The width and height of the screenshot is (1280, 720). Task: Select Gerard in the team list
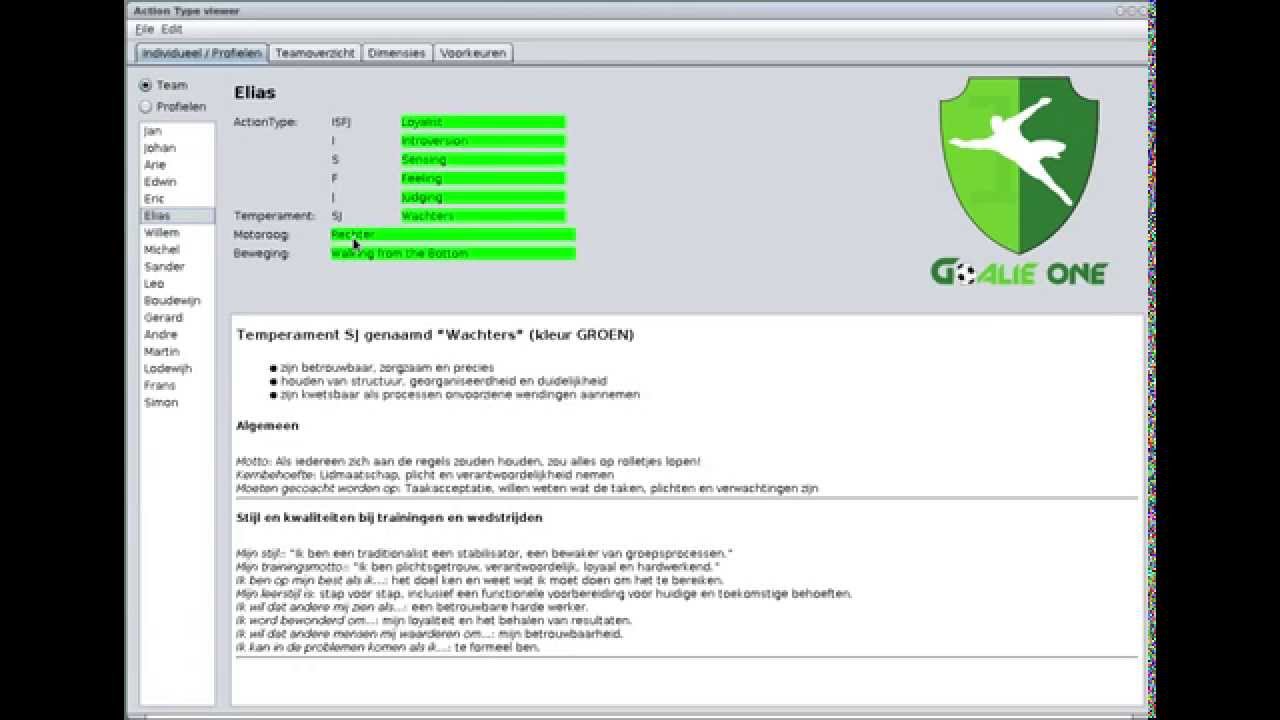tap(177, 318)
